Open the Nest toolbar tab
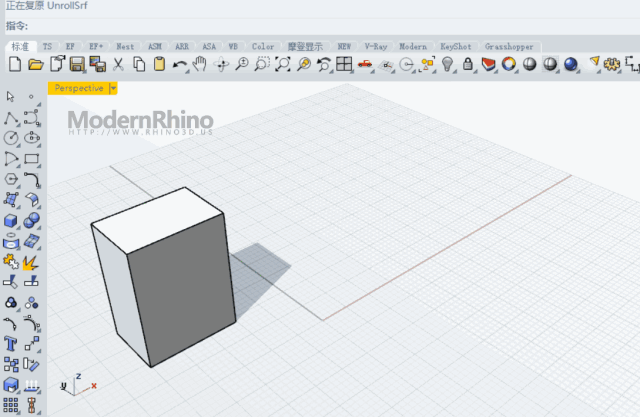The image size is (640, 417). [x=125, y=47]
